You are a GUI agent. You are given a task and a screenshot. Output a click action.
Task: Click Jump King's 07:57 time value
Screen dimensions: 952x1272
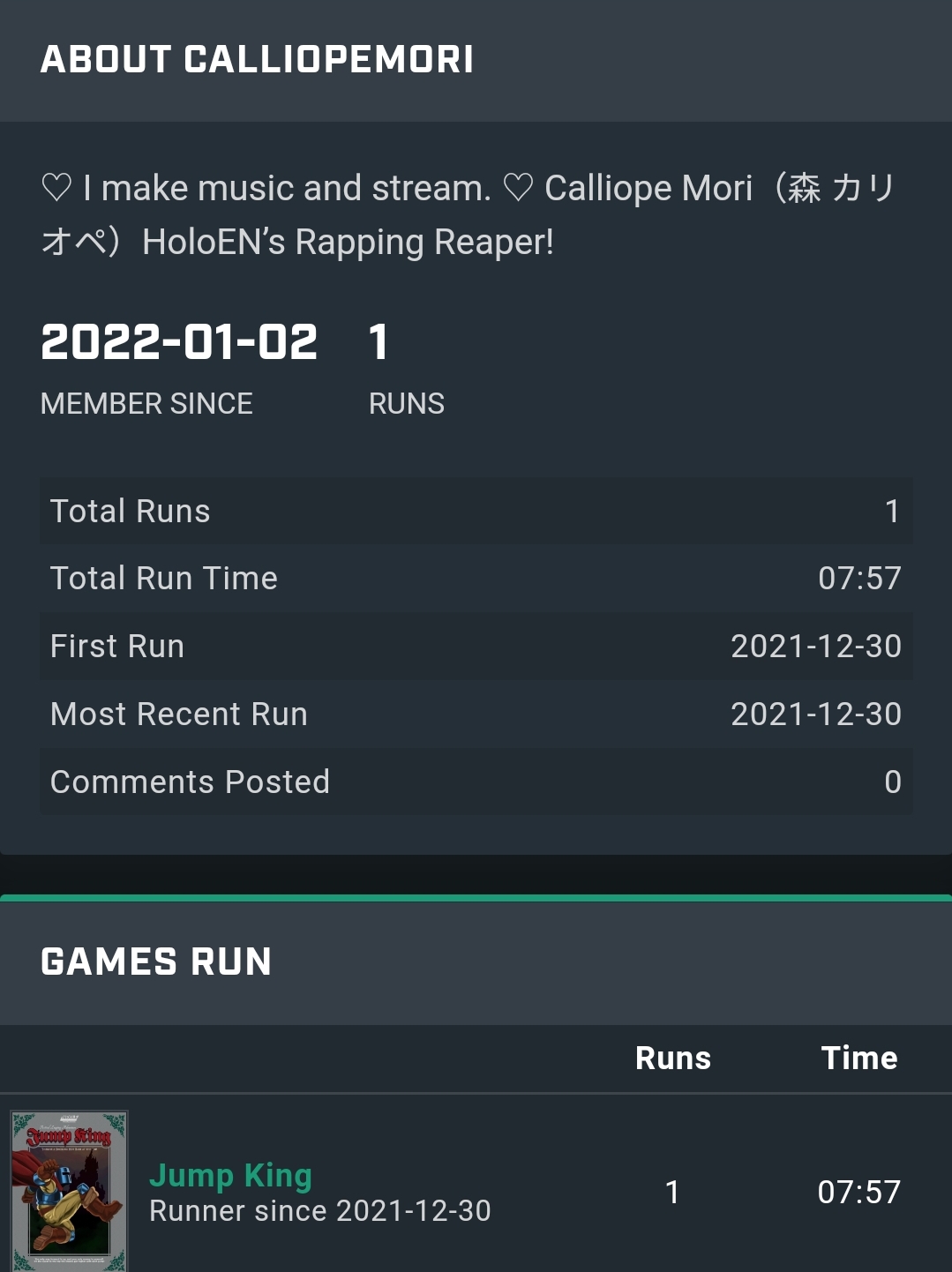858,1193
